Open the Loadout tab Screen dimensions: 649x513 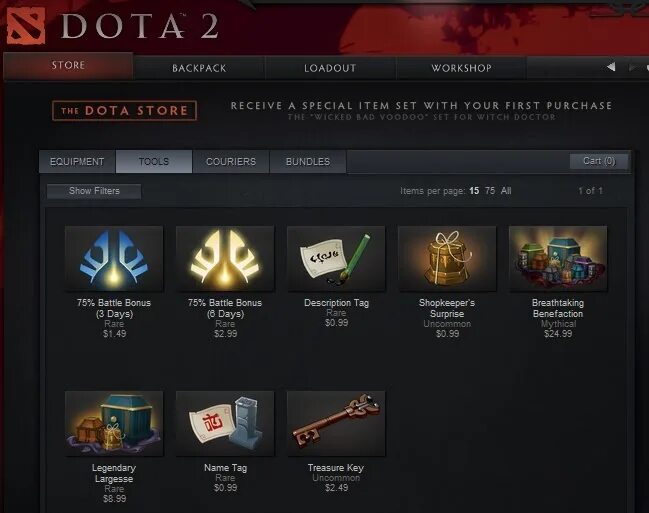(330, 68)
